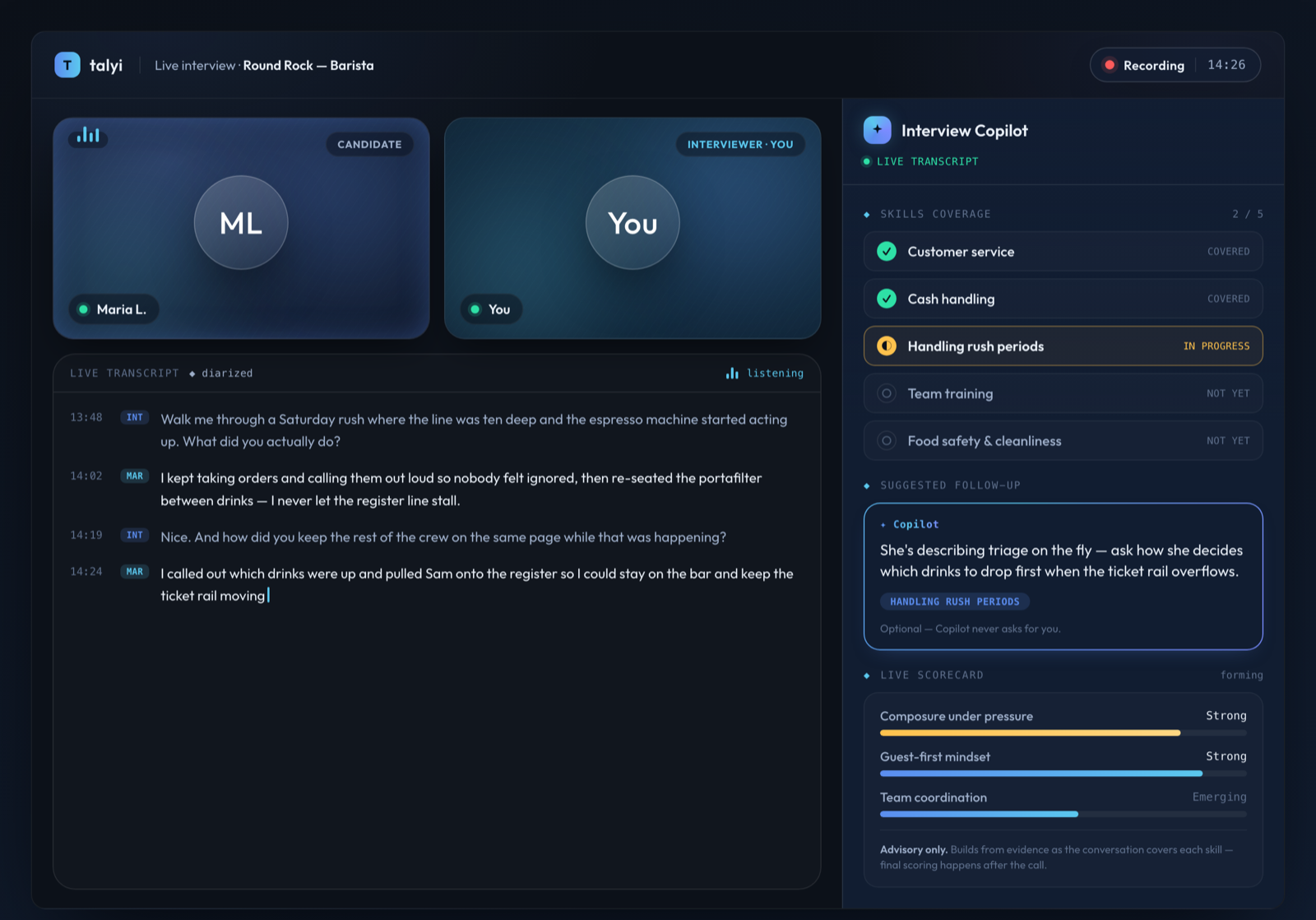The image size is (1316, 920).
Task: Click the MAR tag on the 14:02 line
Action: pyautogui.click(x=135, y=476)
